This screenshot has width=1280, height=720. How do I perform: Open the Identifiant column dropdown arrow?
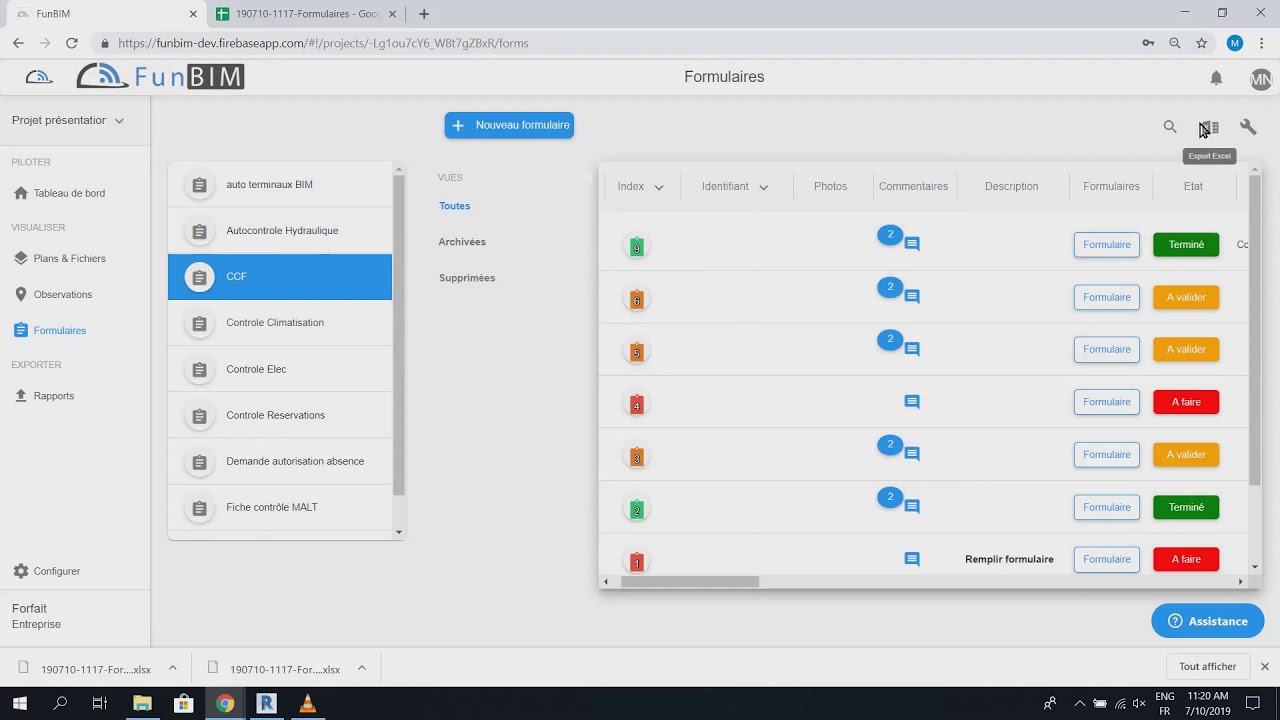[x=763, y=187]
